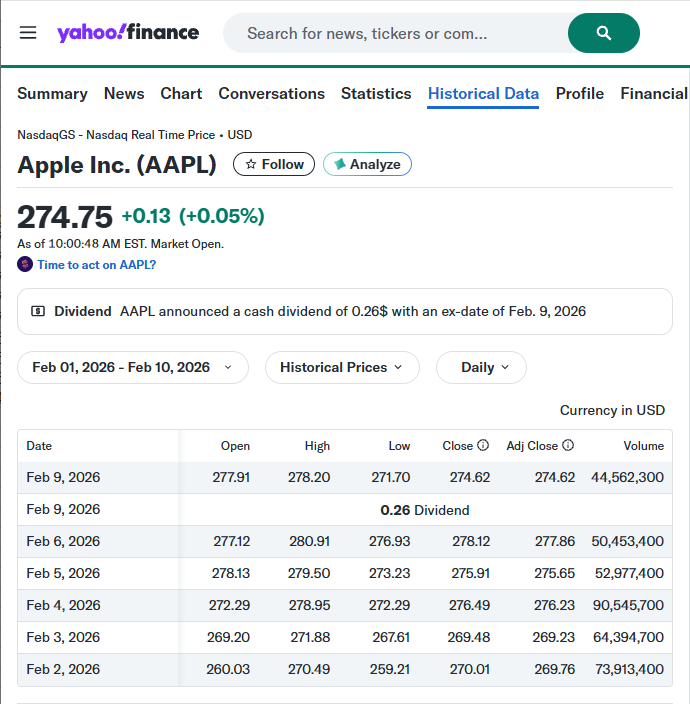Click the 274.75 current price
This screenshot has width=690, height=704.
click(65, 217)
